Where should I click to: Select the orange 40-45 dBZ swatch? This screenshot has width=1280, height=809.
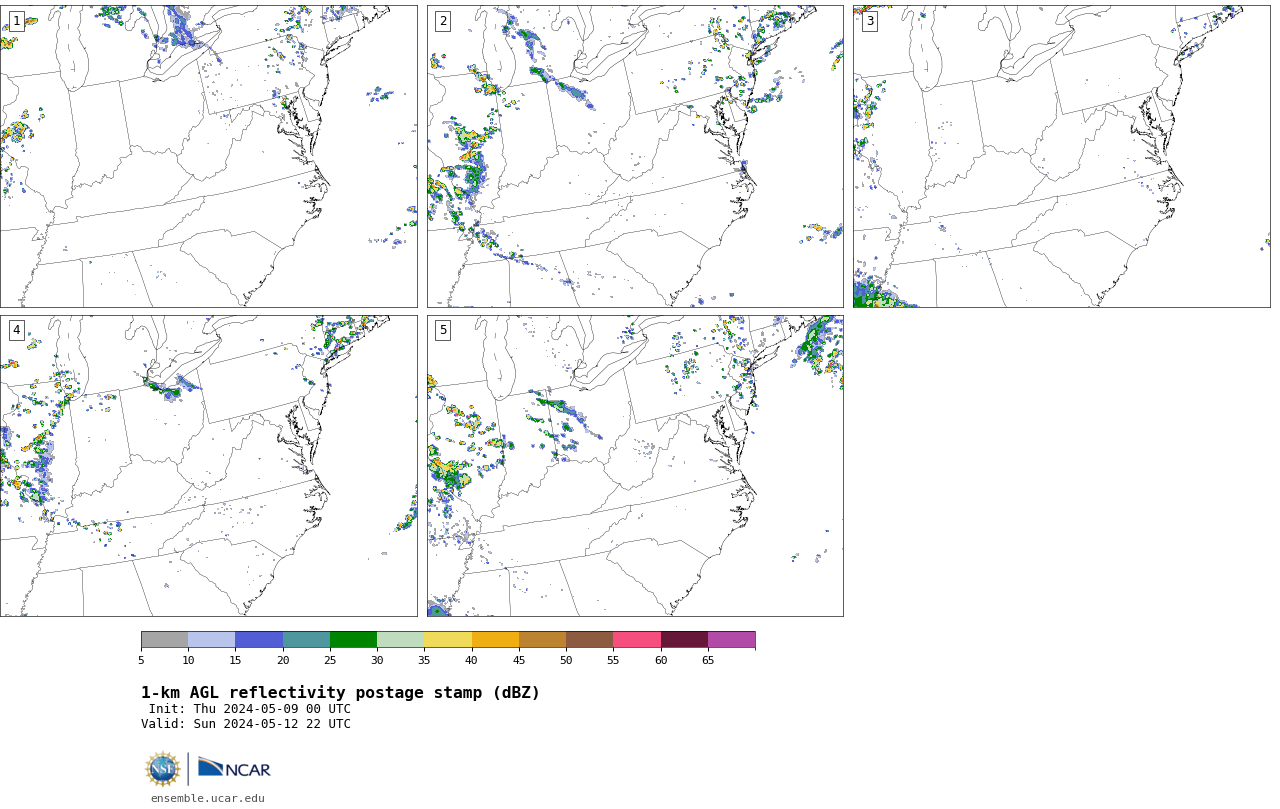coord(495,640)
